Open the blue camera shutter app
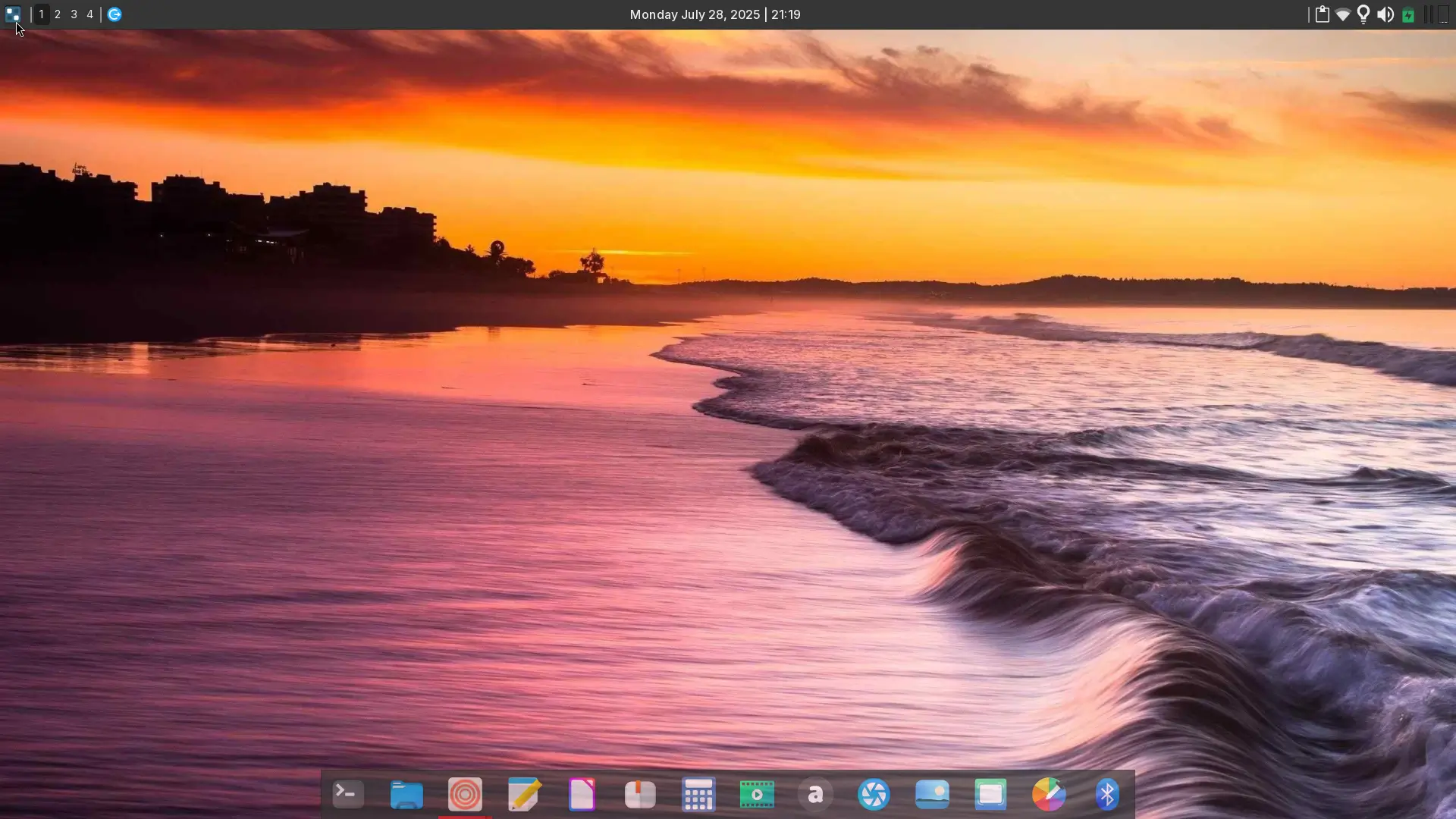The height and width of the screenshot is (819, 1456). point(874,794)
